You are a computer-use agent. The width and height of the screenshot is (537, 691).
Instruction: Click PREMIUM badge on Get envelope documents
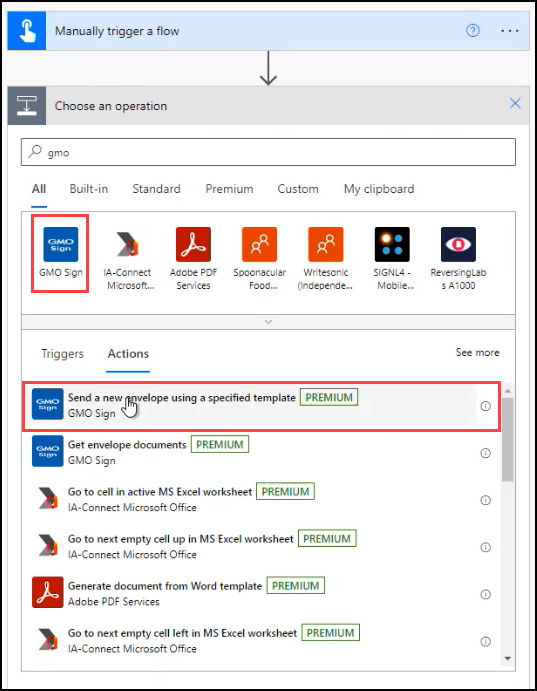click(220, 444)
